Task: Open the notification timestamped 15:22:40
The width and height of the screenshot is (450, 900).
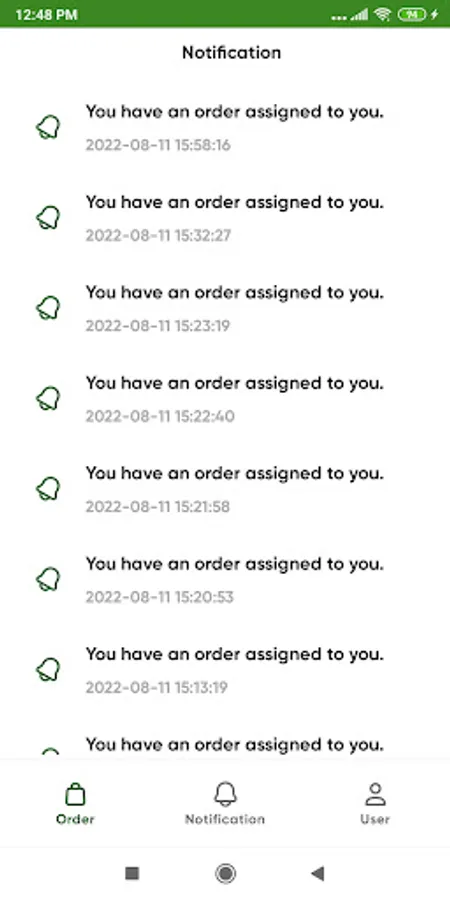Action: (x=225, y=398)
